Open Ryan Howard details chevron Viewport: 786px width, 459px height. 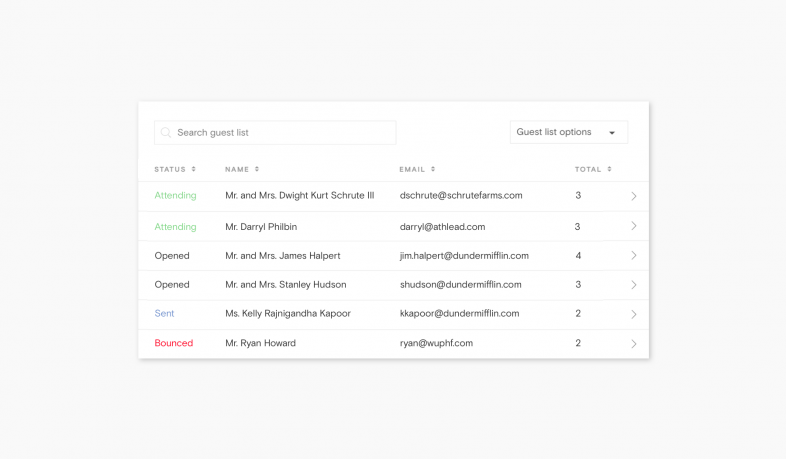pyautogui.click(x=633, y=344)
